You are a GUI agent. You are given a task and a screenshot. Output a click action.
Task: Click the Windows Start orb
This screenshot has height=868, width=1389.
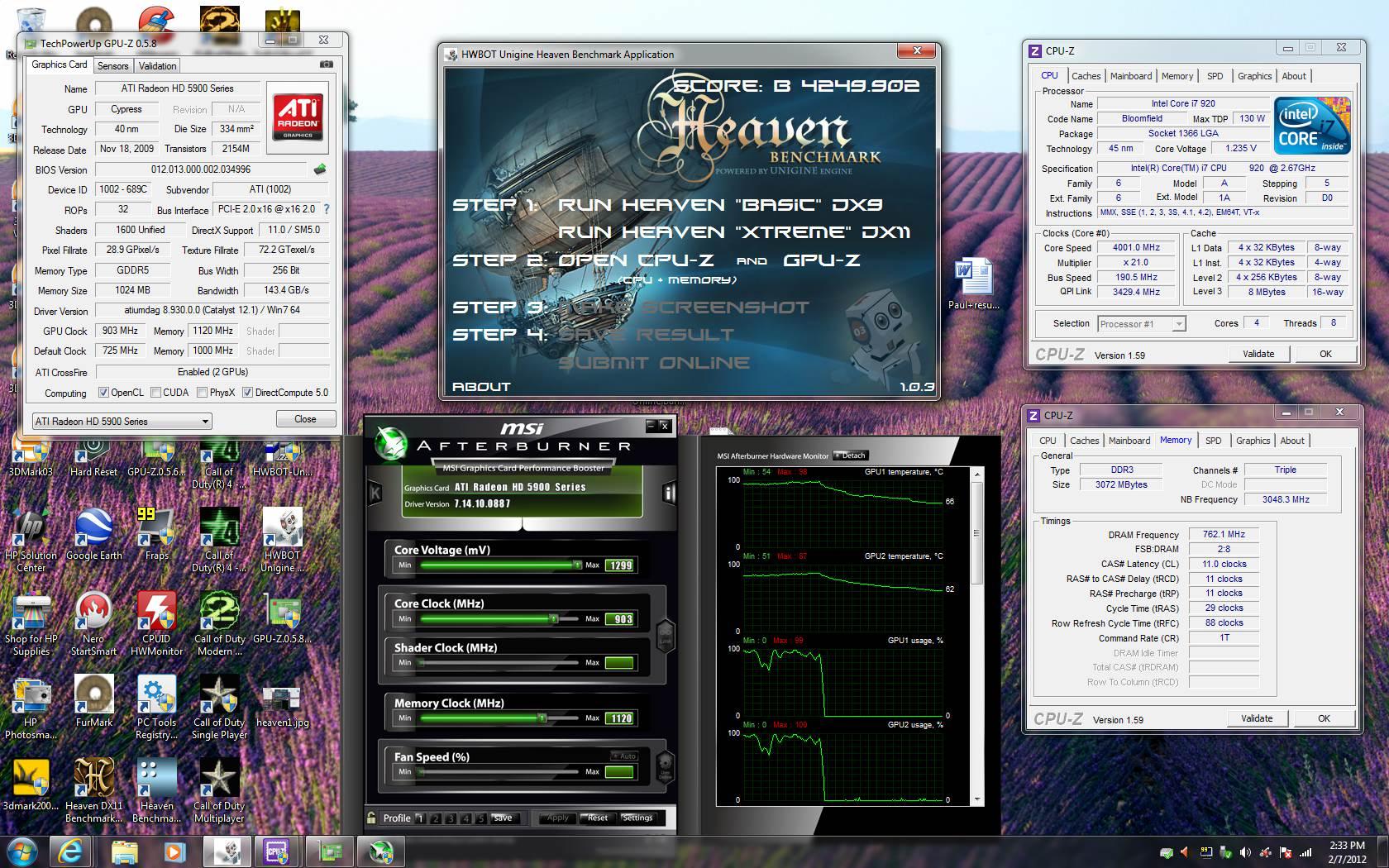[22, 851]
